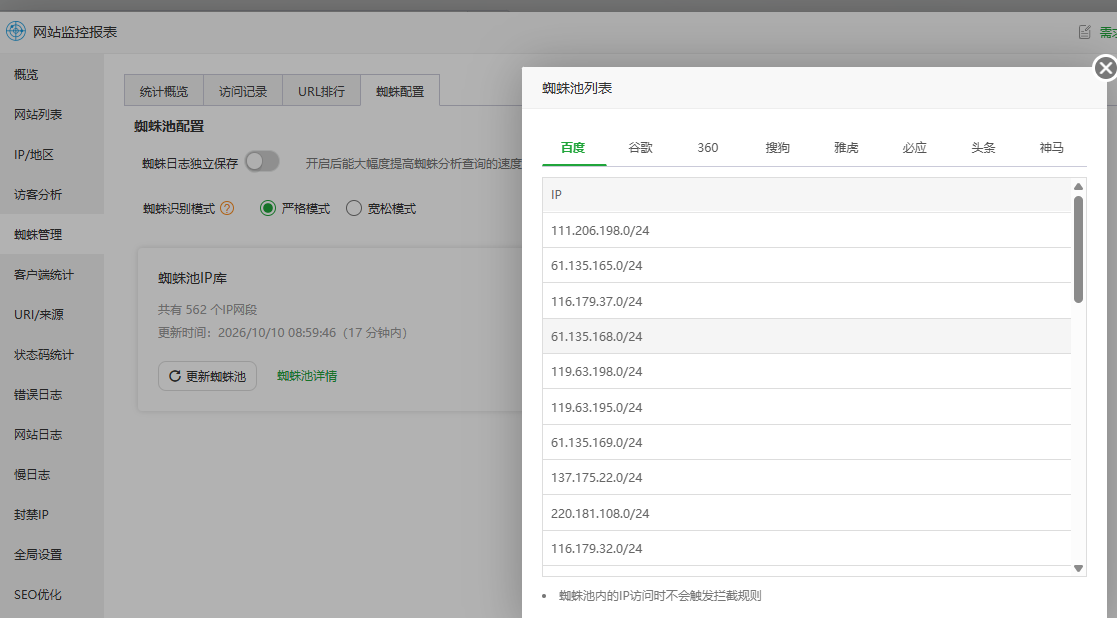Open SEO优化 in the sidebar
The image size is (1117, 618).
[x=52, y=595]
